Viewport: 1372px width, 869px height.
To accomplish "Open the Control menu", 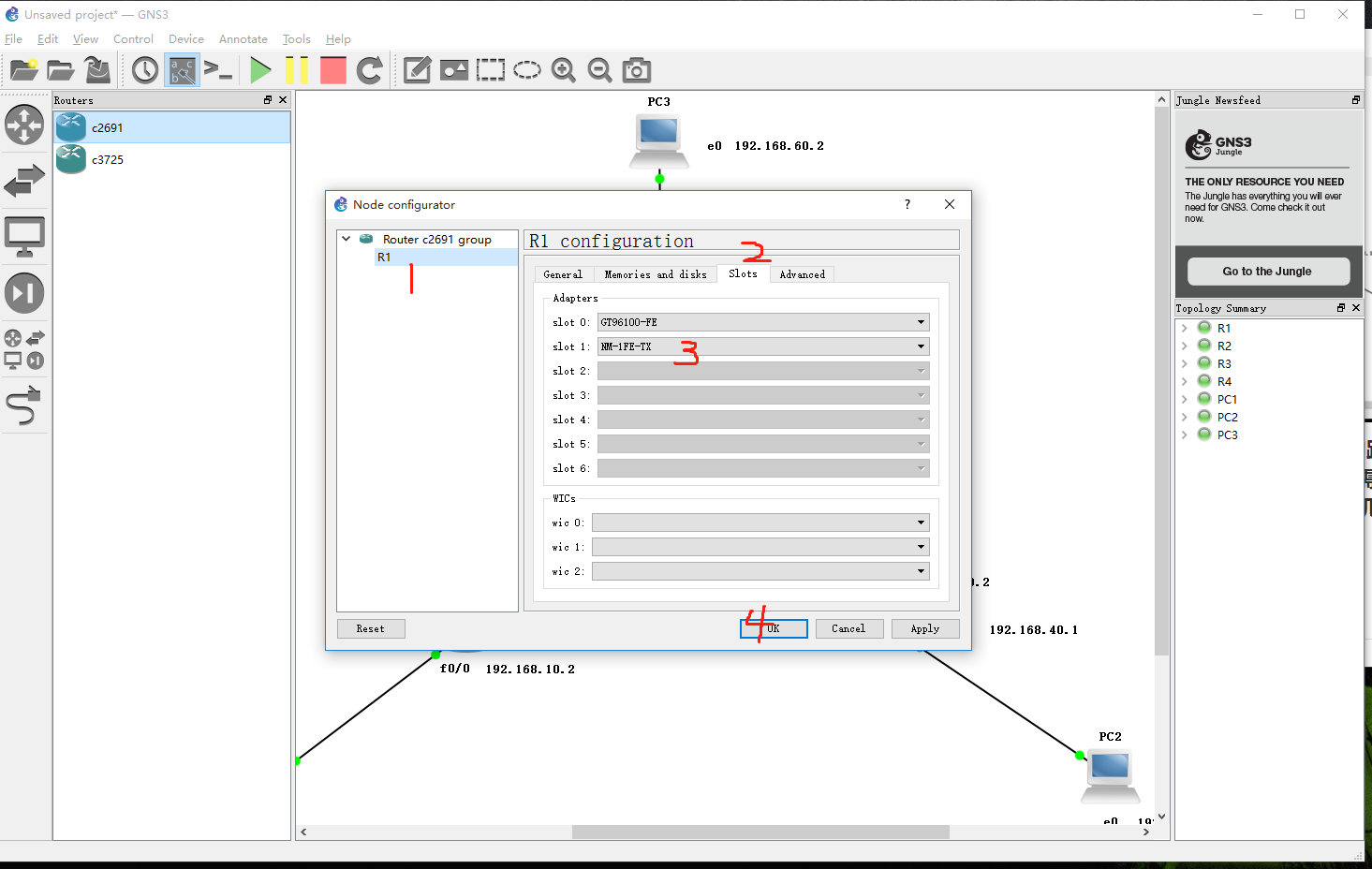I will [x=133, y=39].
